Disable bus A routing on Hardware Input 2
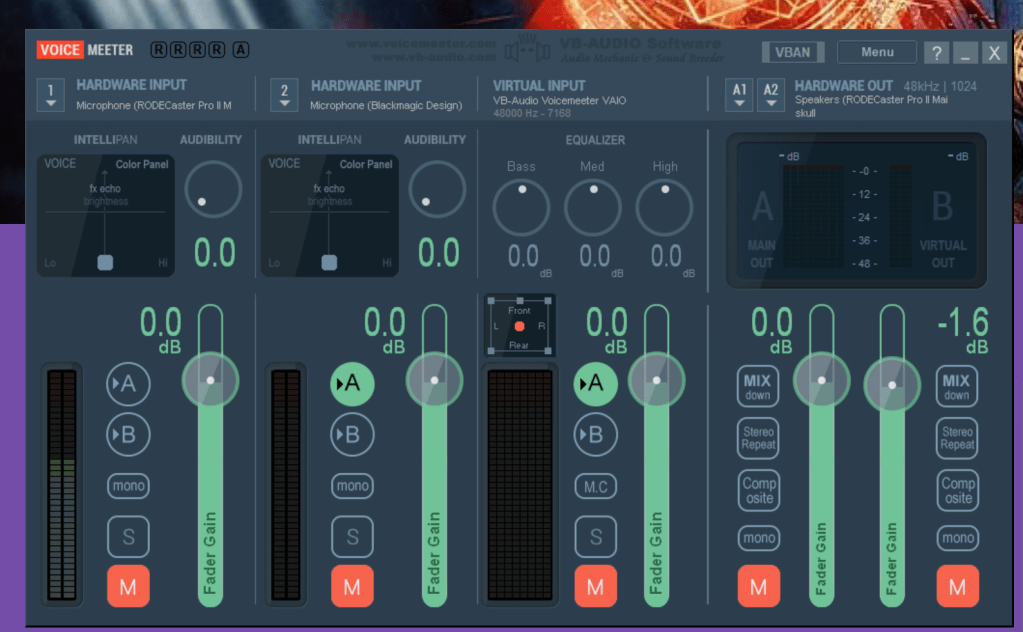Screen dimensions: 1023x632 [352, 384]
